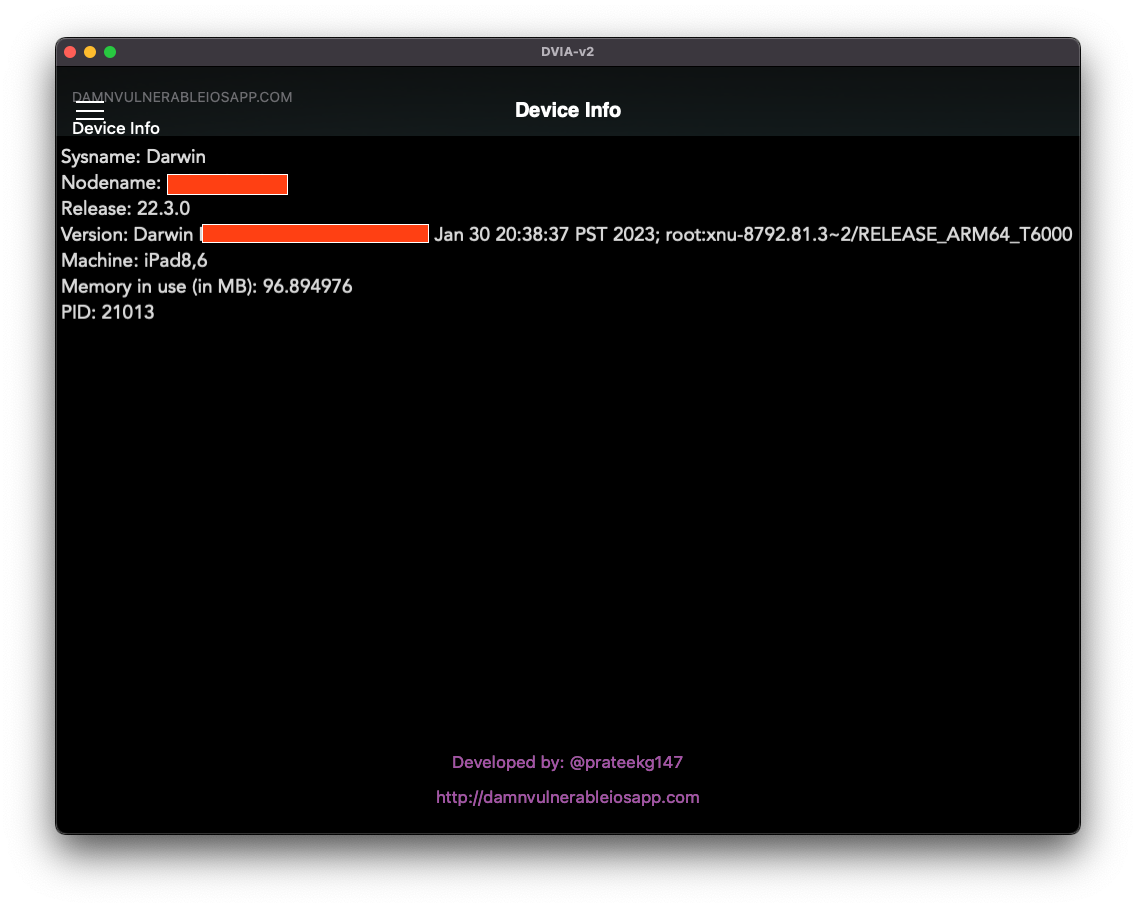
Task: Open the Developed by @prateekg147 link
Action: click(x=567, y=762)
